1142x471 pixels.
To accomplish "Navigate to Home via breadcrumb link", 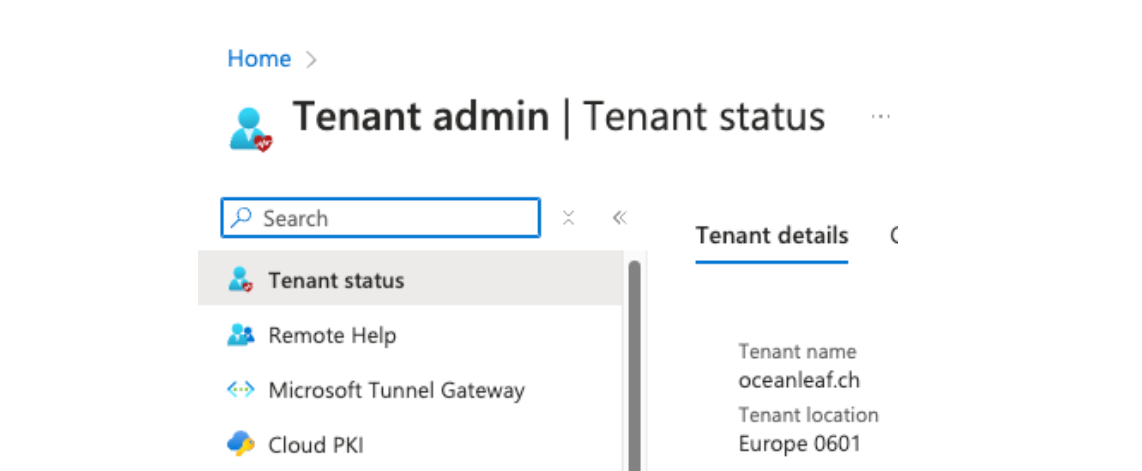I will 259,59.
